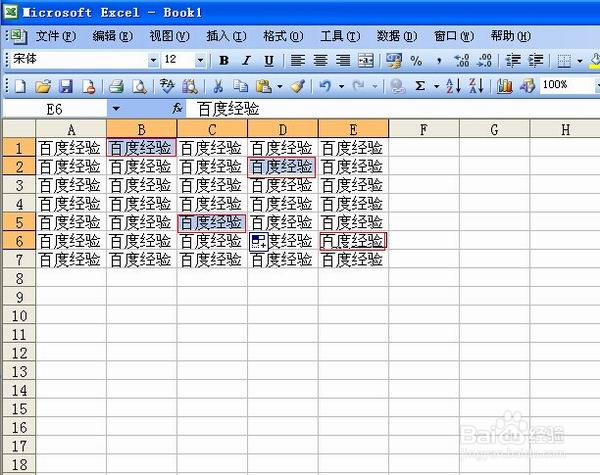Open Borders dropdown arrow

pos(580,60)
